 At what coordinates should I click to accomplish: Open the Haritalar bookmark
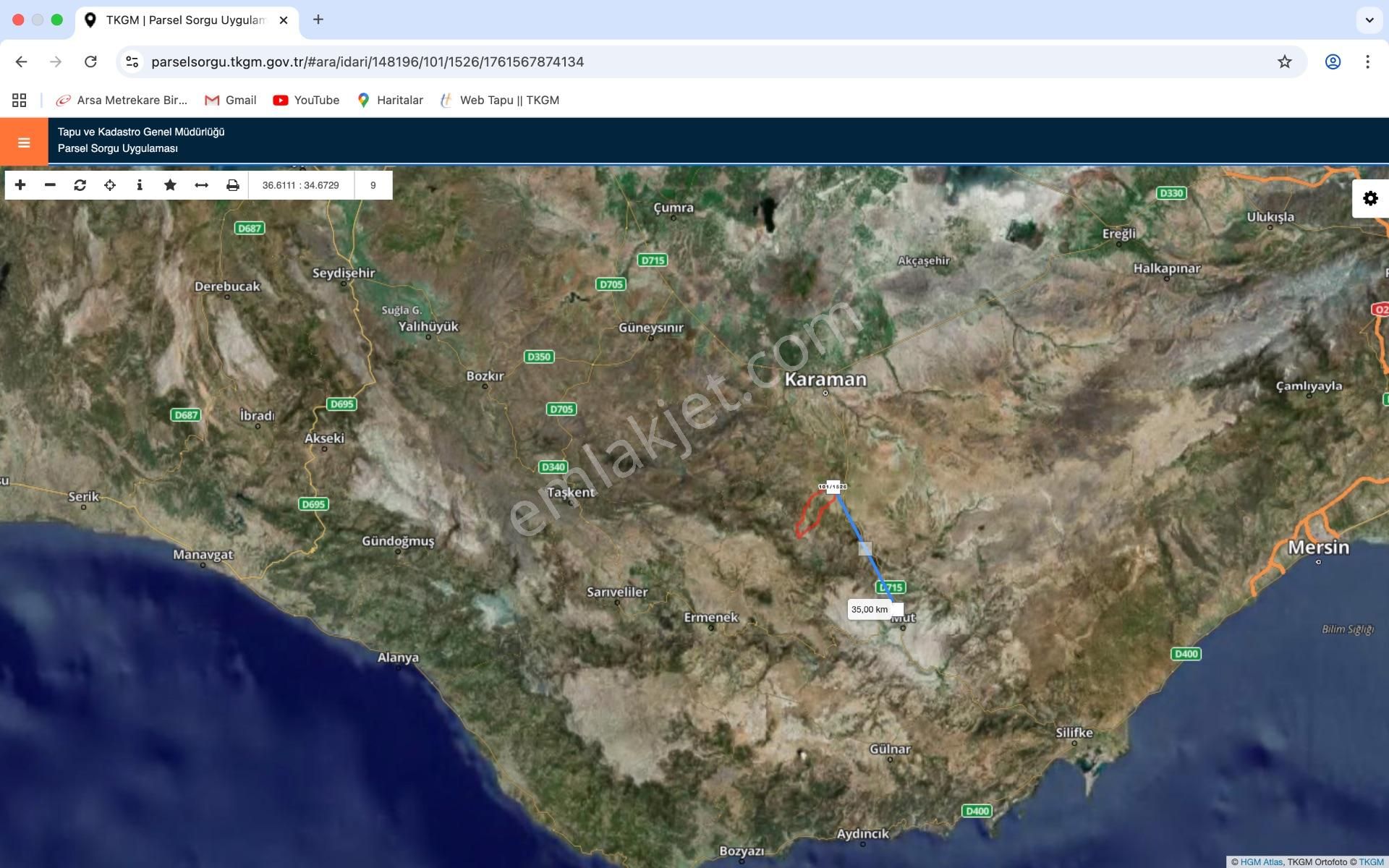[x=391, y=100]
